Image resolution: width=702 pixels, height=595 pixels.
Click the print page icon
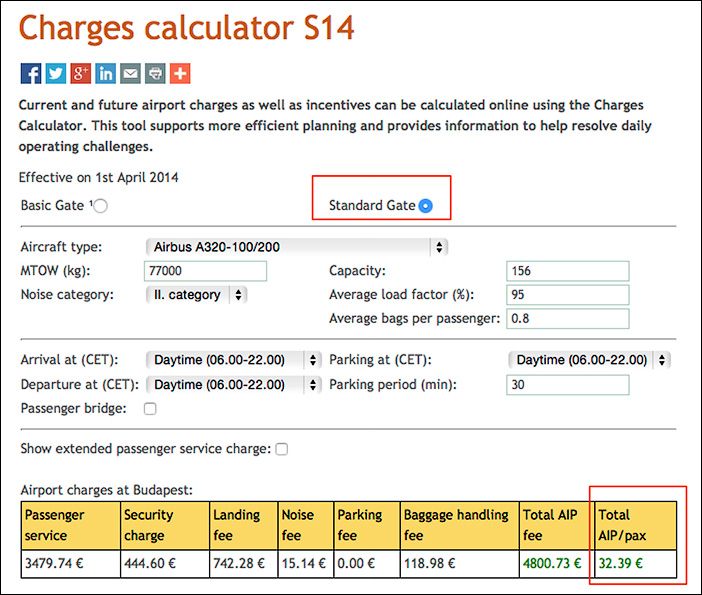coord(155,73)
